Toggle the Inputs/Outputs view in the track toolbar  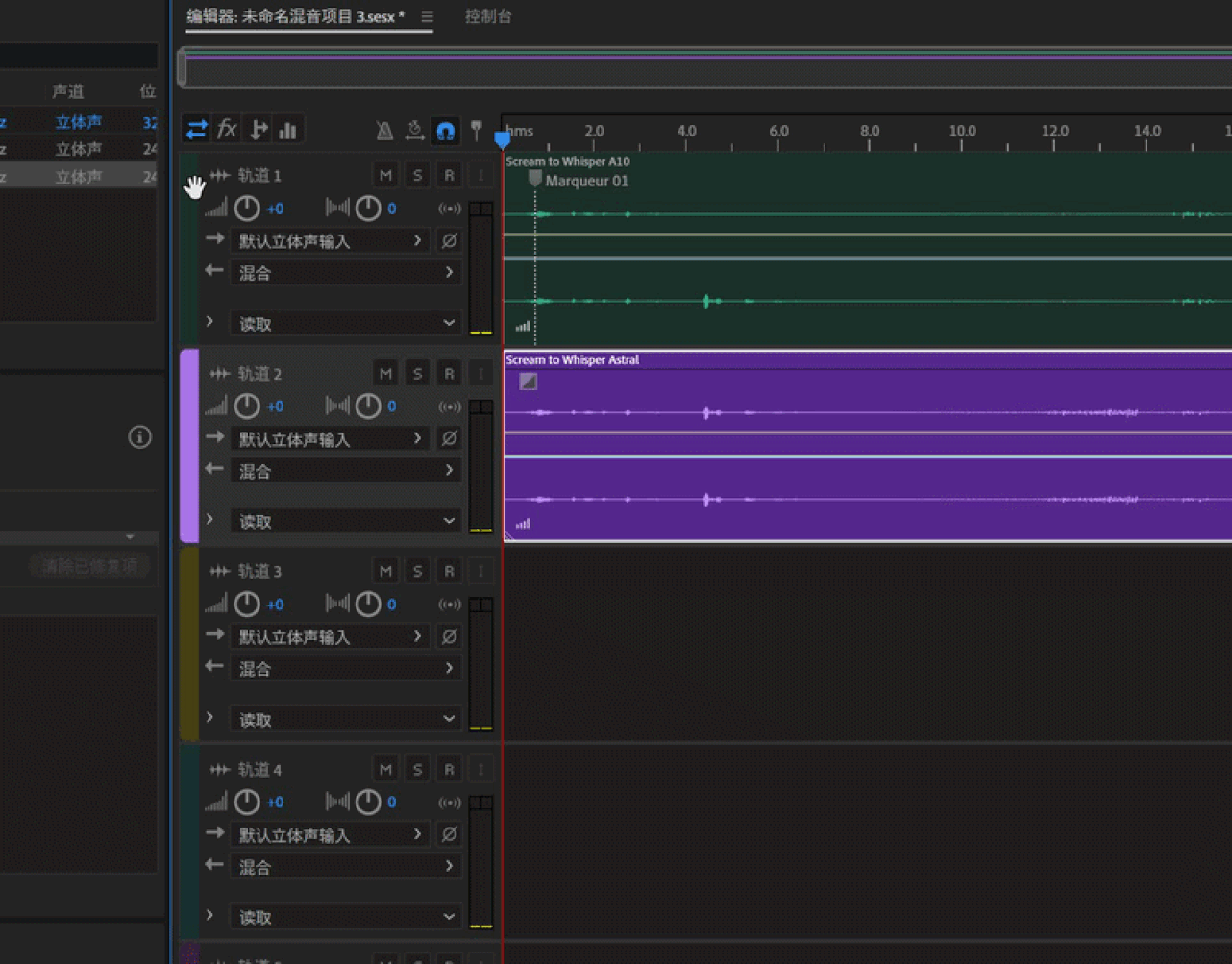[196, 130]
